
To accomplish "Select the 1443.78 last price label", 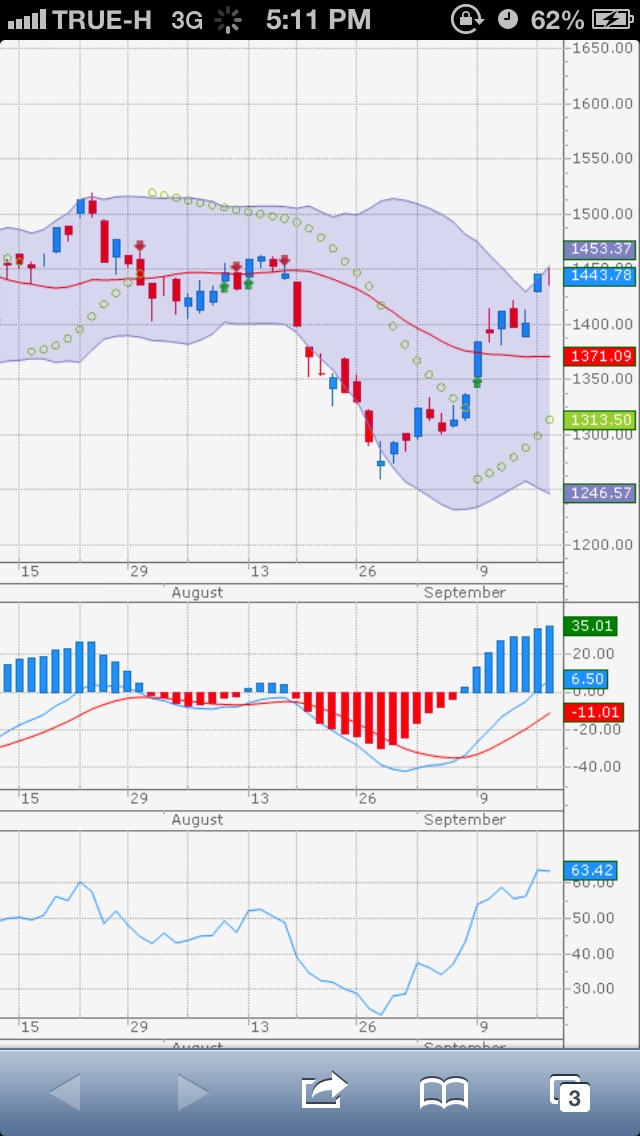I will pyautogui.click(x=600, y=275).
